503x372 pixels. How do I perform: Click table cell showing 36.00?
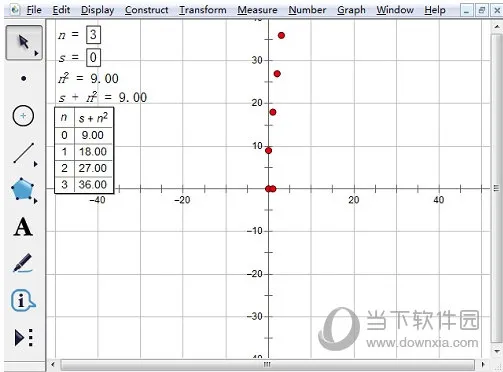point(94,184)
